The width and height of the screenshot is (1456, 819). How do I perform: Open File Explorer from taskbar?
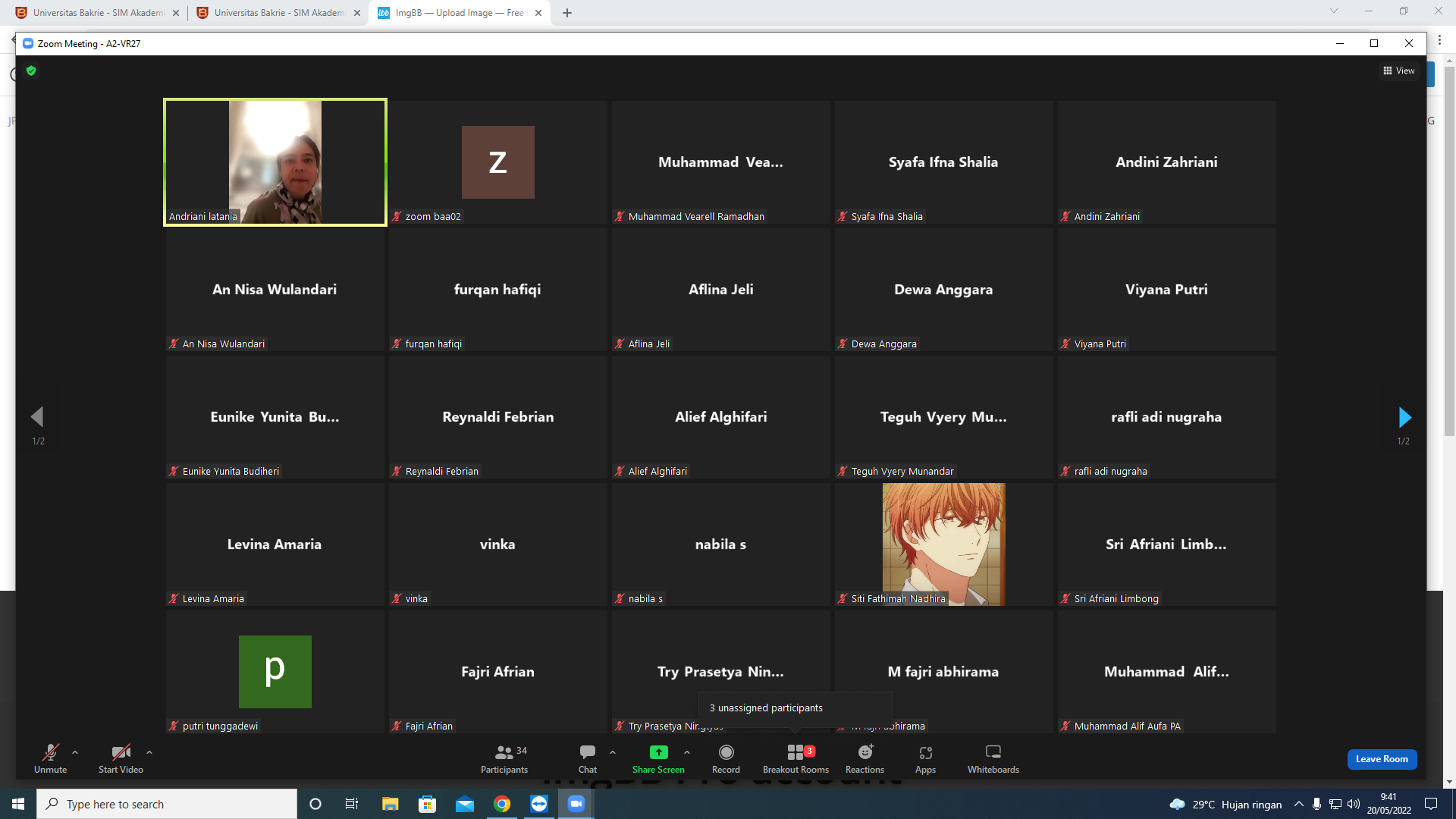click(x=390, y=804)
